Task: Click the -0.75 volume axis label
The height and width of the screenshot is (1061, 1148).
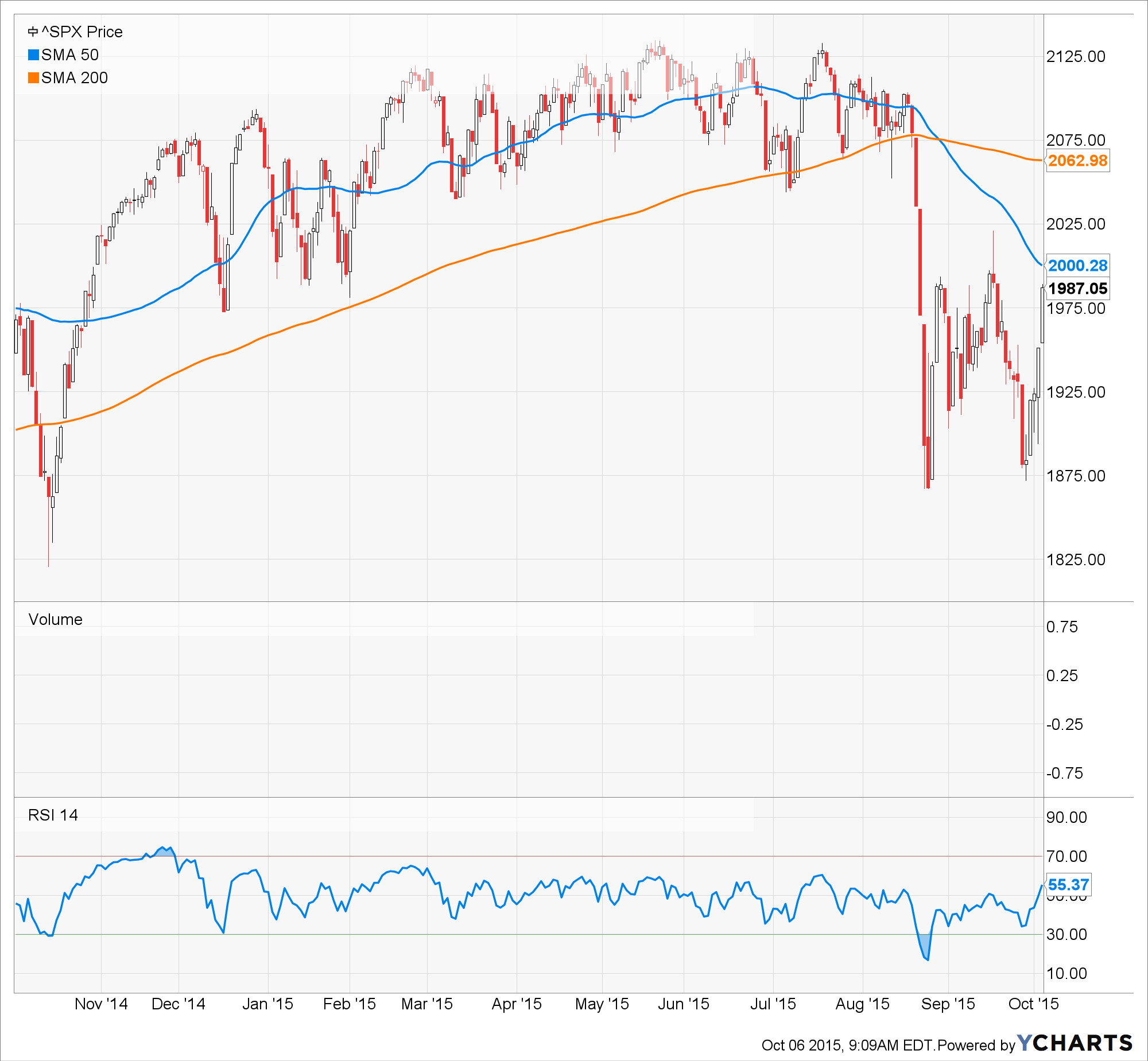Action: coord(1064,774)
